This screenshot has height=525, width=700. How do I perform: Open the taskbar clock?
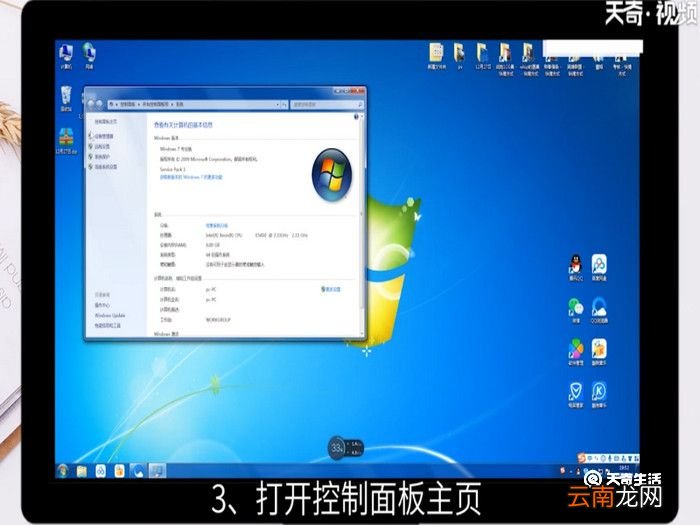(624, 470)
